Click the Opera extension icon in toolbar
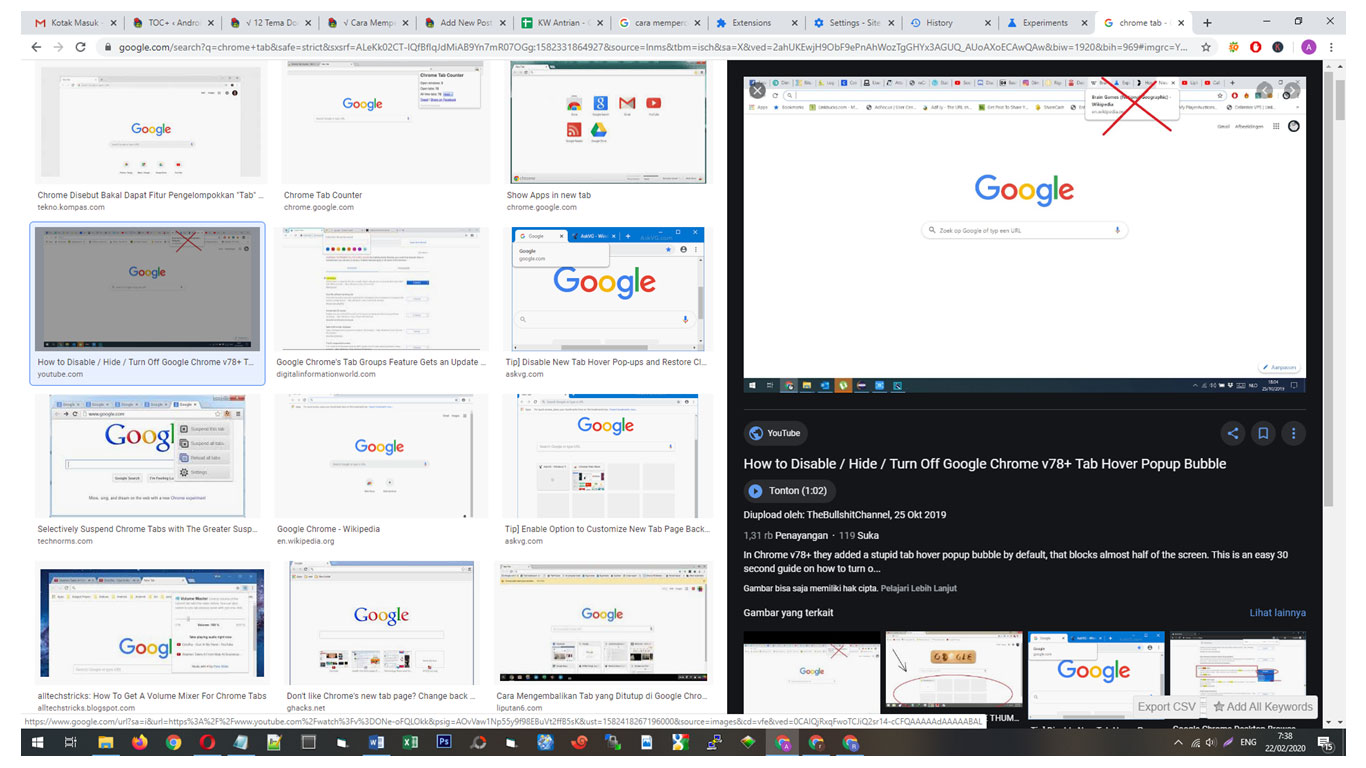The width and height of the screenshot is (1366, 768). pos(1256,47)
